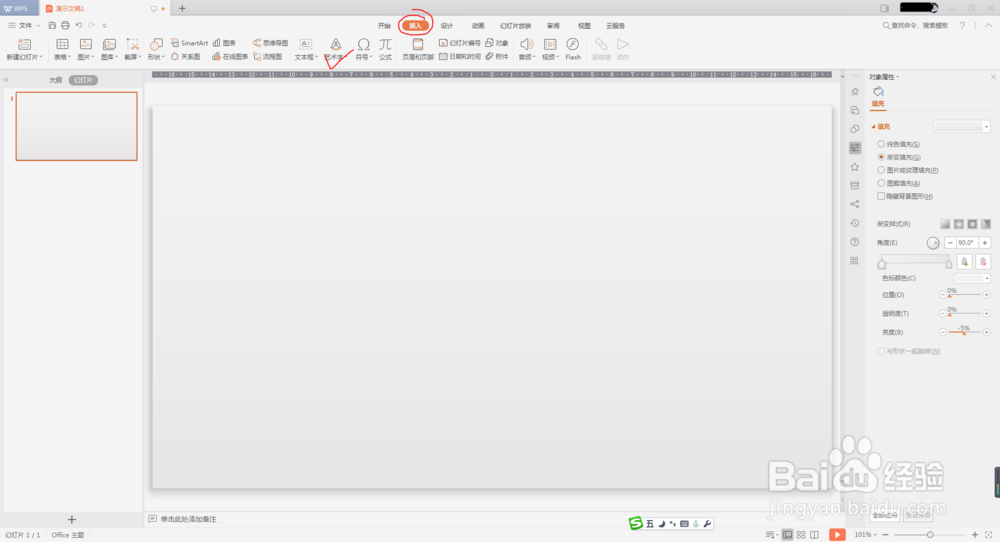Viewport: 1000px width, 542px height.
Task: Insert 日期和时间 date and time
Action: click(x=460, y=57)
